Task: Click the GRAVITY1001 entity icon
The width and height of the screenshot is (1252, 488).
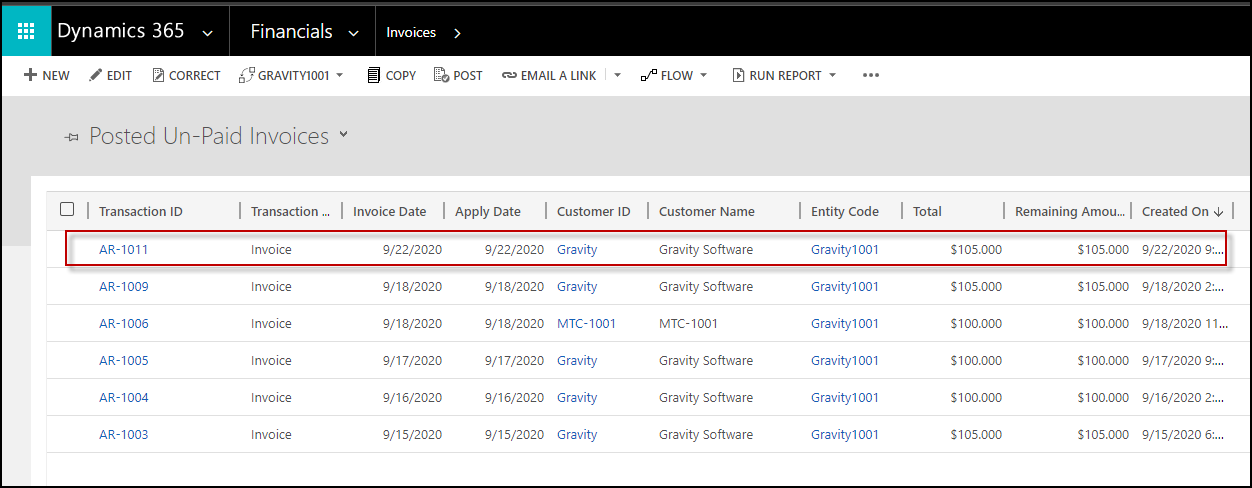Action: click(246, 75)
